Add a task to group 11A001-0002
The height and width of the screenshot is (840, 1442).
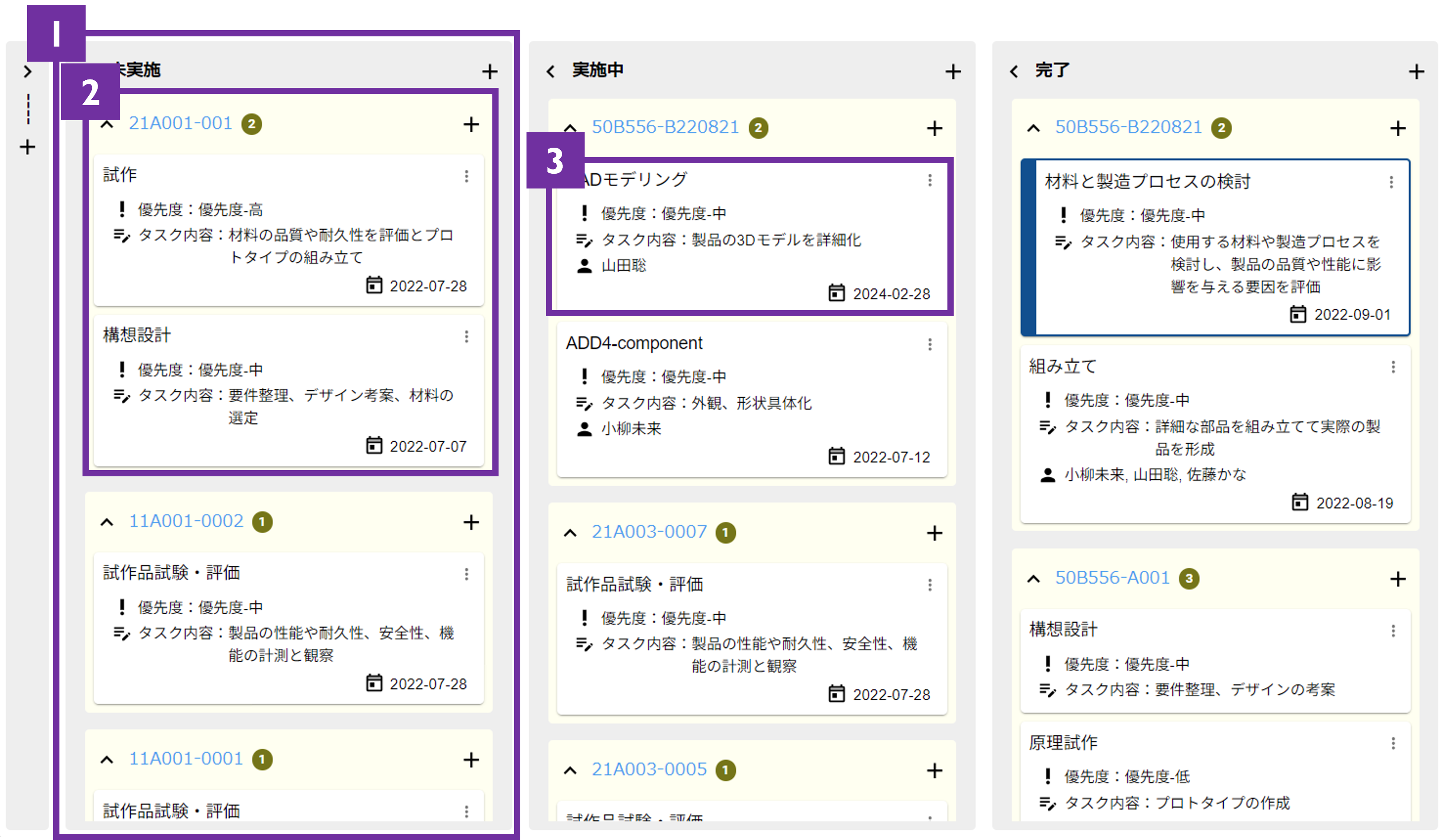pyautogui.click(x=471, y=522)
